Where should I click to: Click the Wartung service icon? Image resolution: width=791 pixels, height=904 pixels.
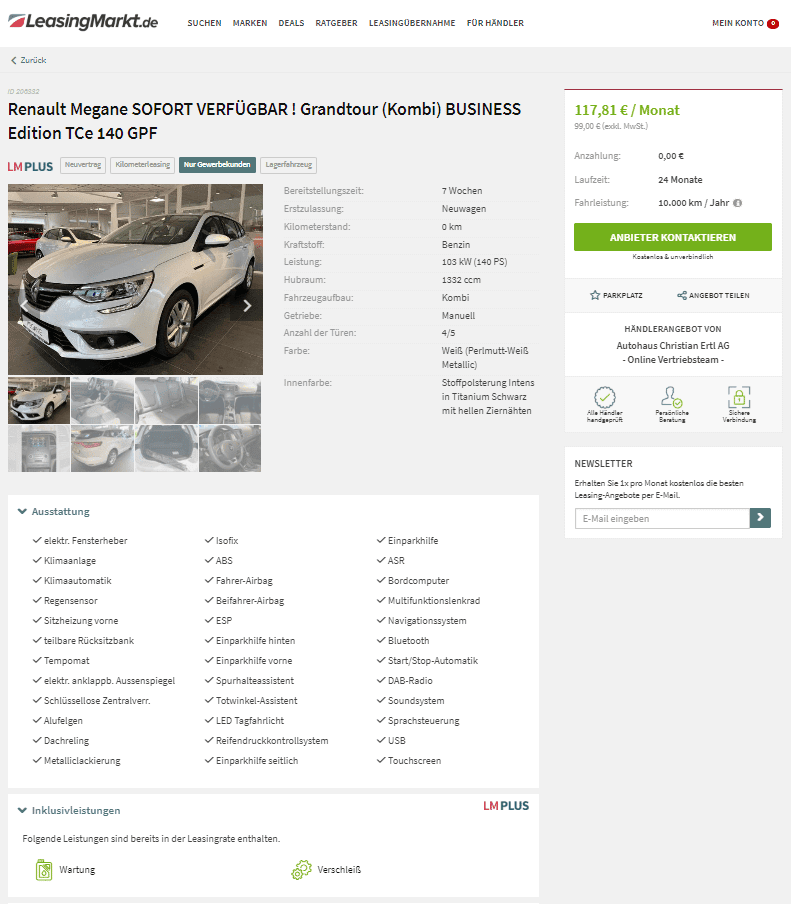coord(44,870)
